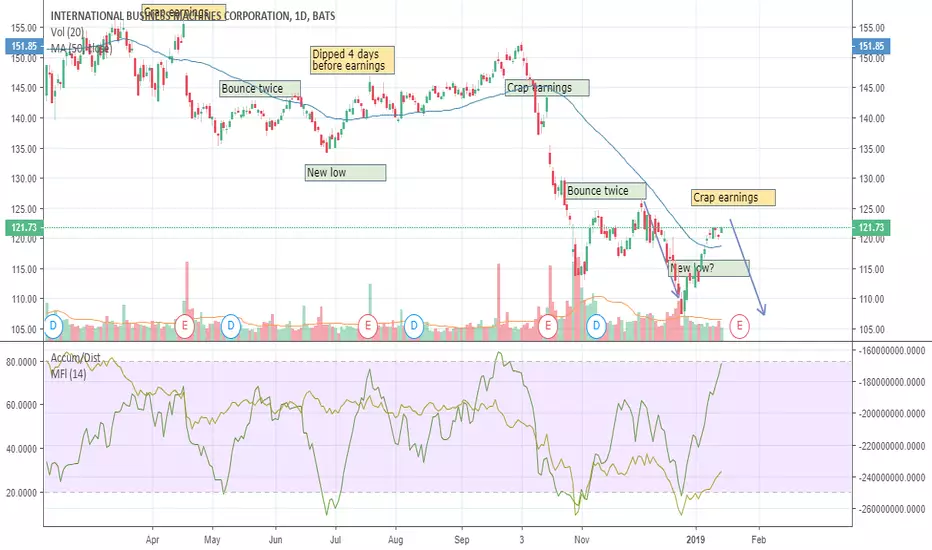Click the earnings E marker in October

547,326
